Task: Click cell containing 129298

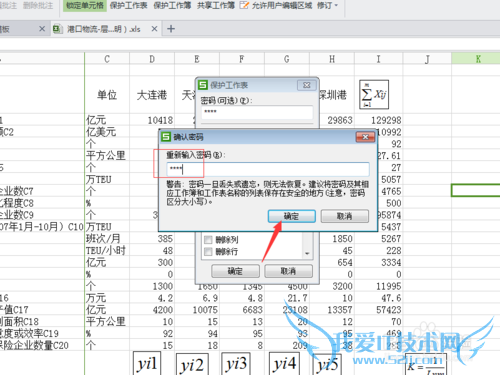Action: (x=379, y=120)
